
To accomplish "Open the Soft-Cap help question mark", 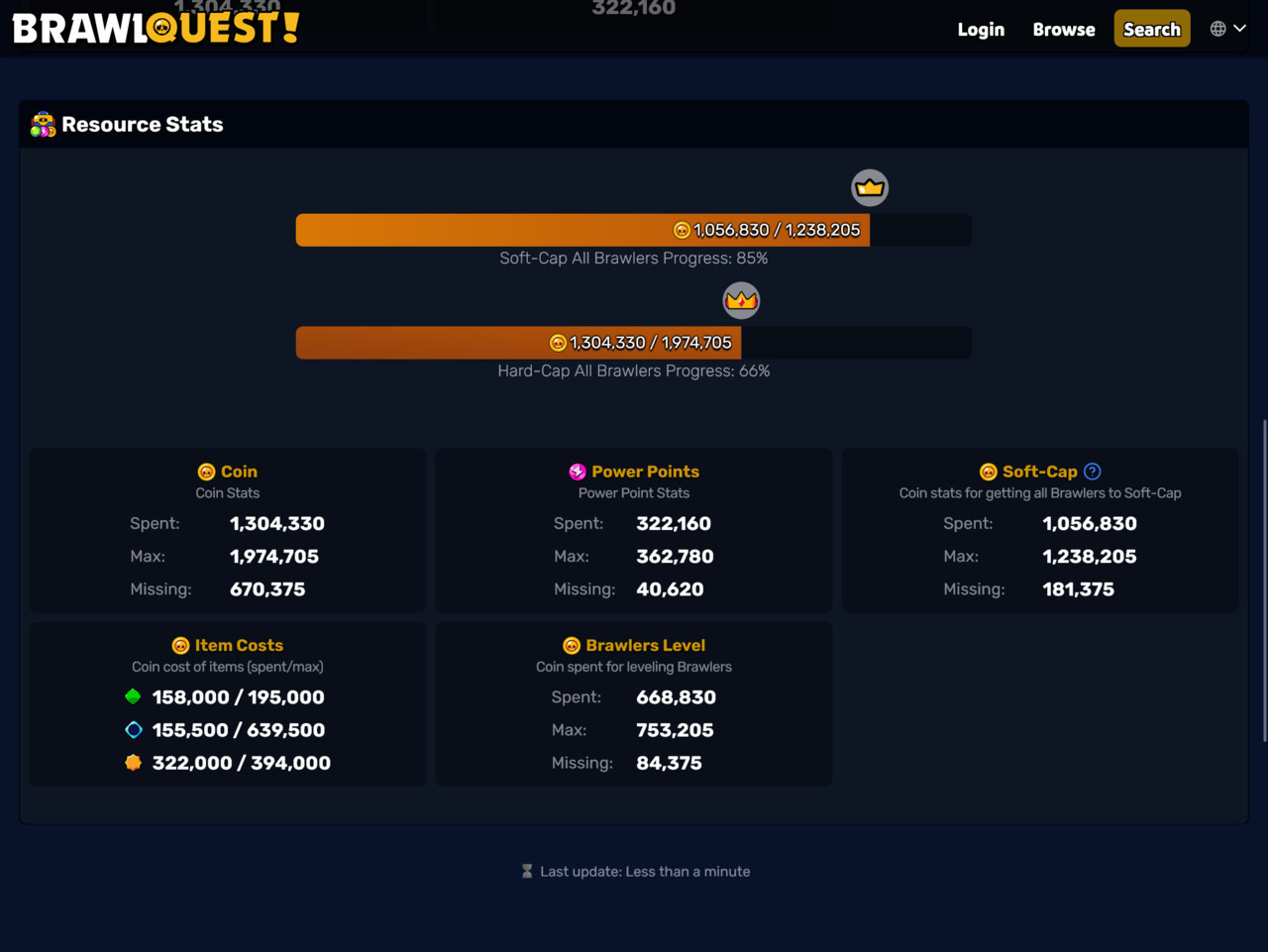I will [1093, 472].
